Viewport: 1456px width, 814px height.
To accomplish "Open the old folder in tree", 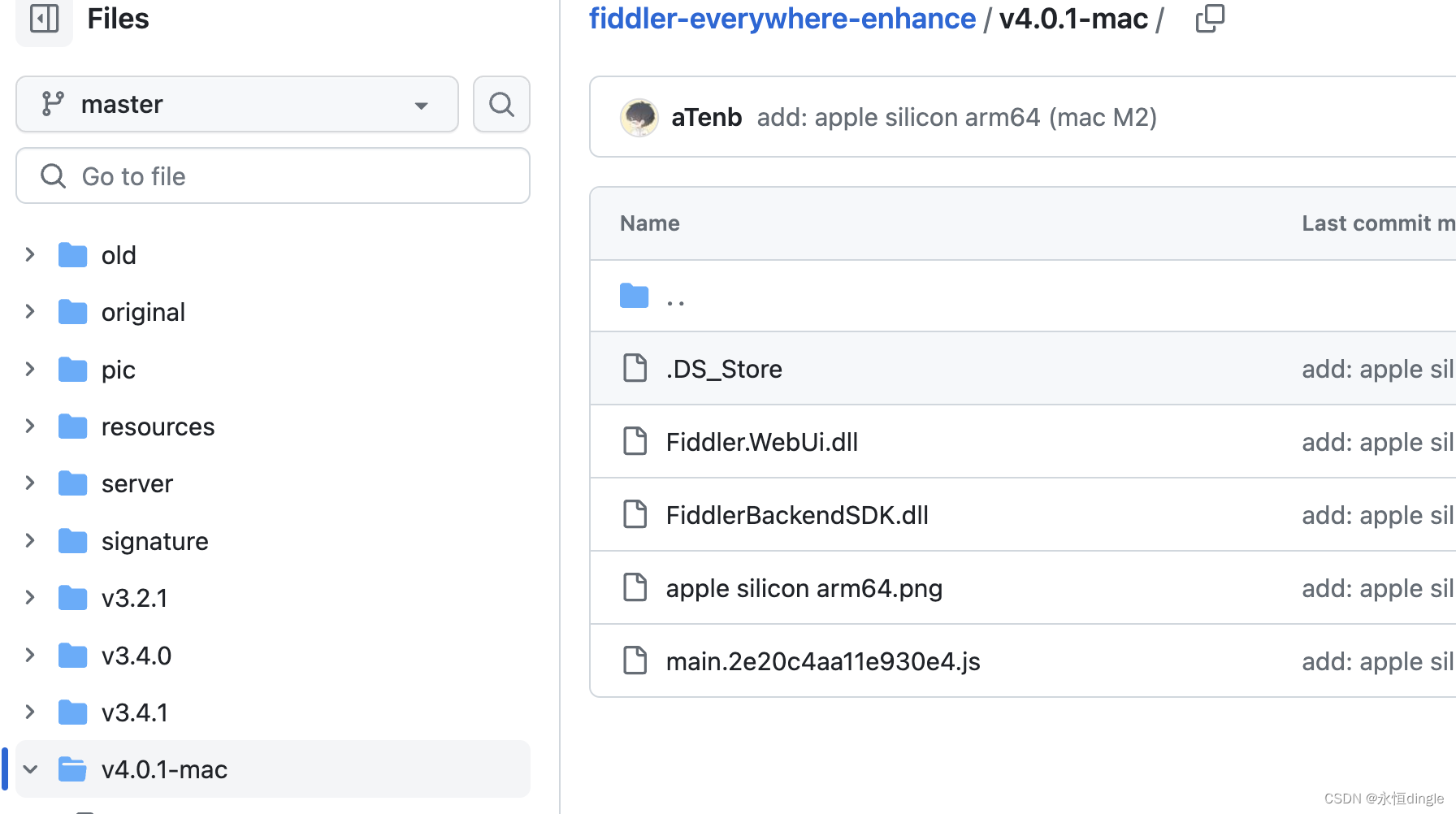I will [119, 255].
